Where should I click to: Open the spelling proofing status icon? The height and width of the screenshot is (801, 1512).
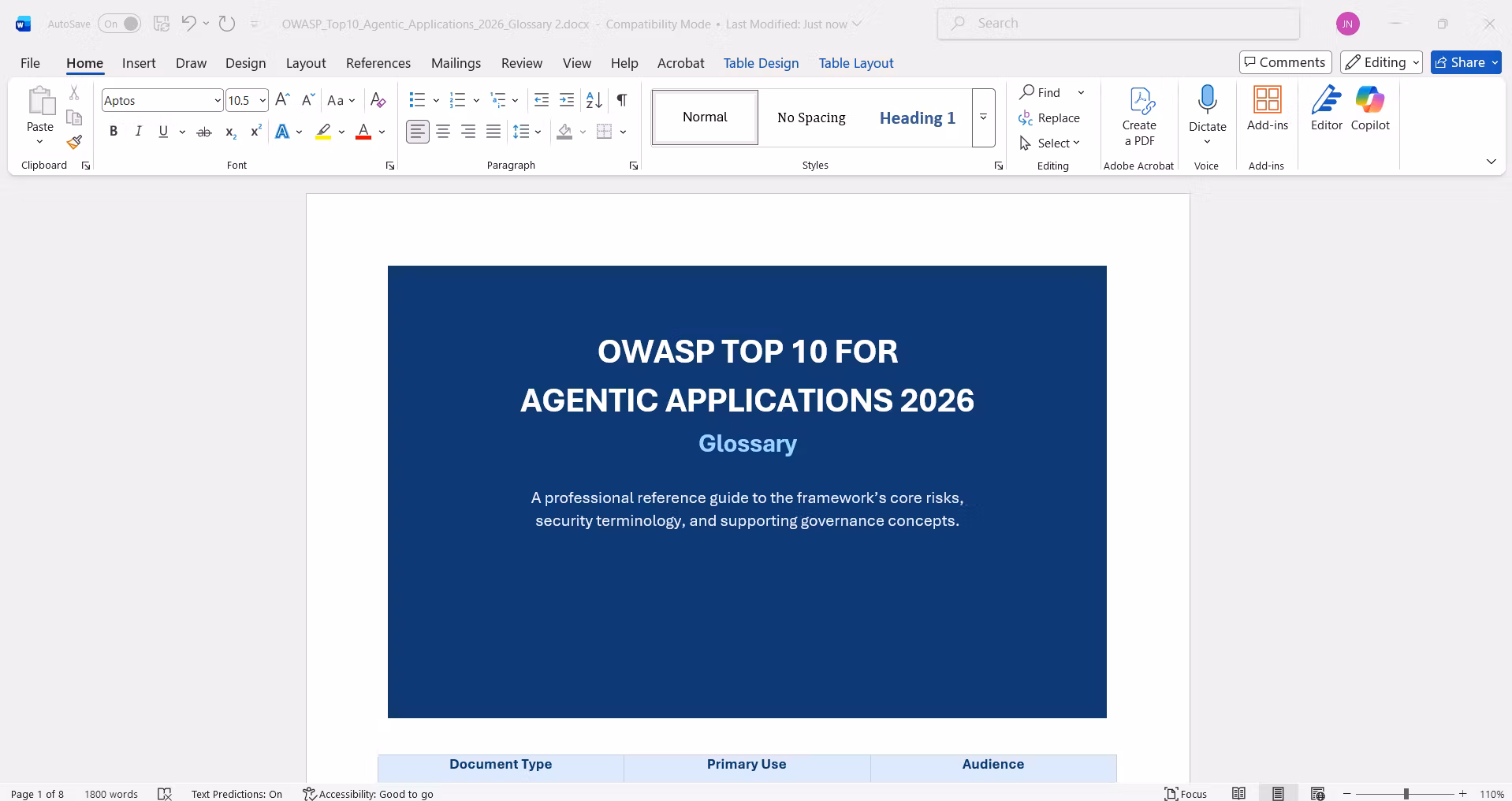click(x=165, y=794)
